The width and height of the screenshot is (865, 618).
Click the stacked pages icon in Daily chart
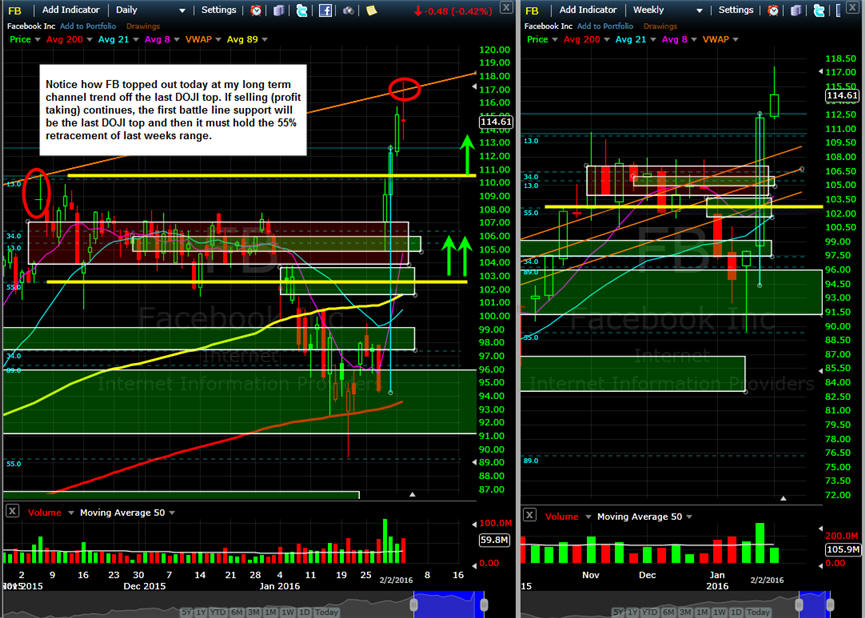pos(279,10)
